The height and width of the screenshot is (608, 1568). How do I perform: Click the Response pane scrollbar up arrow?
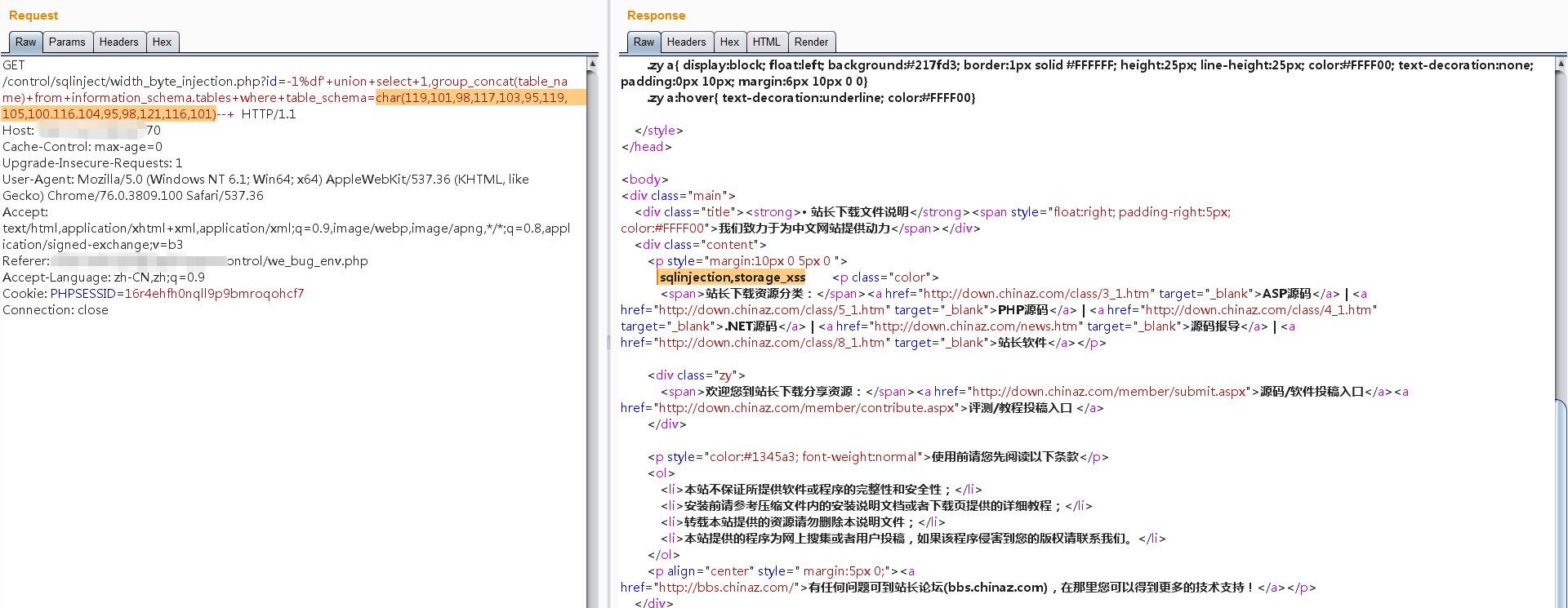point(1561,63)
